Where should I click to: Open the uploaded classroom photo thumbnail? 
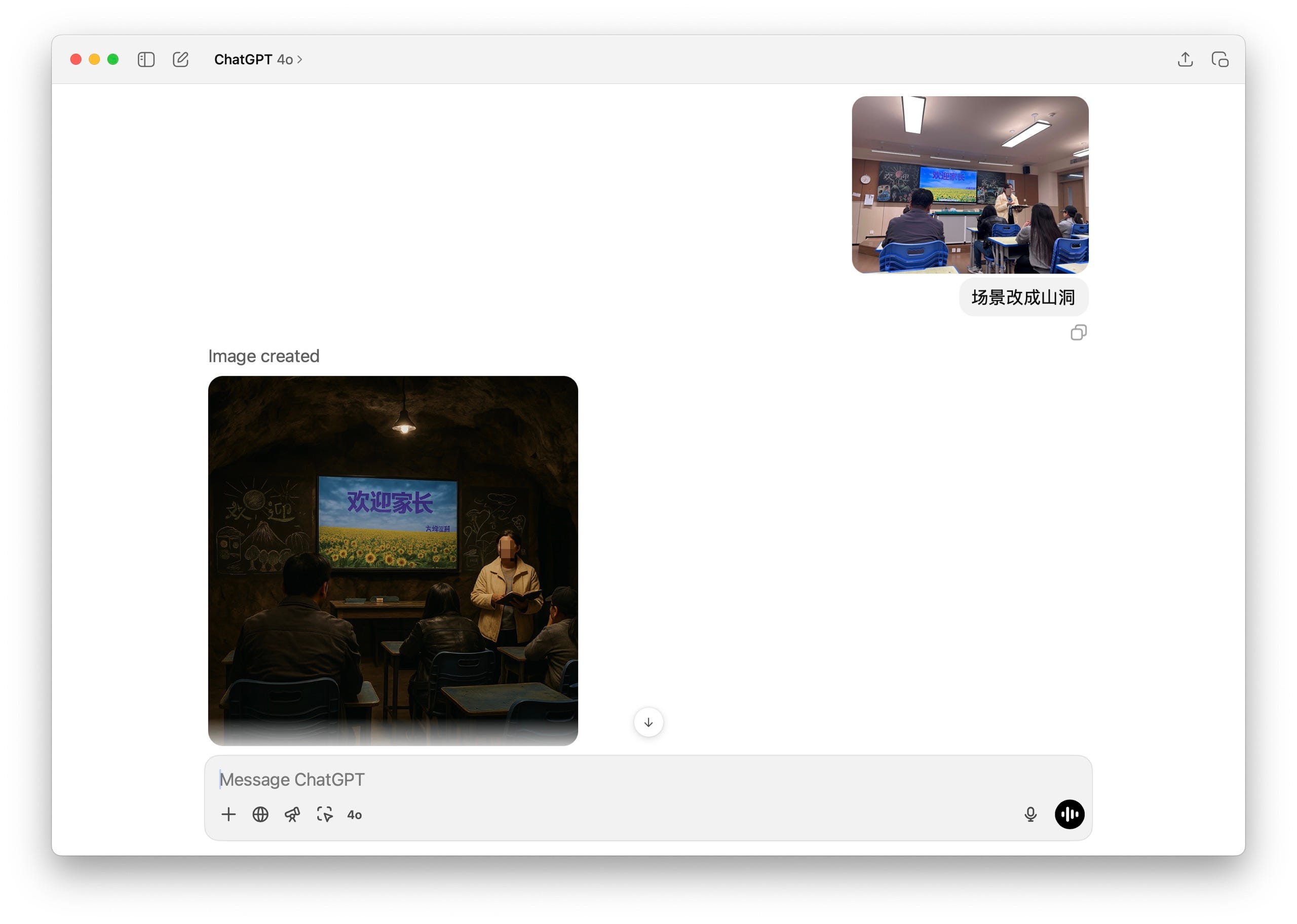tap(970, 184)
